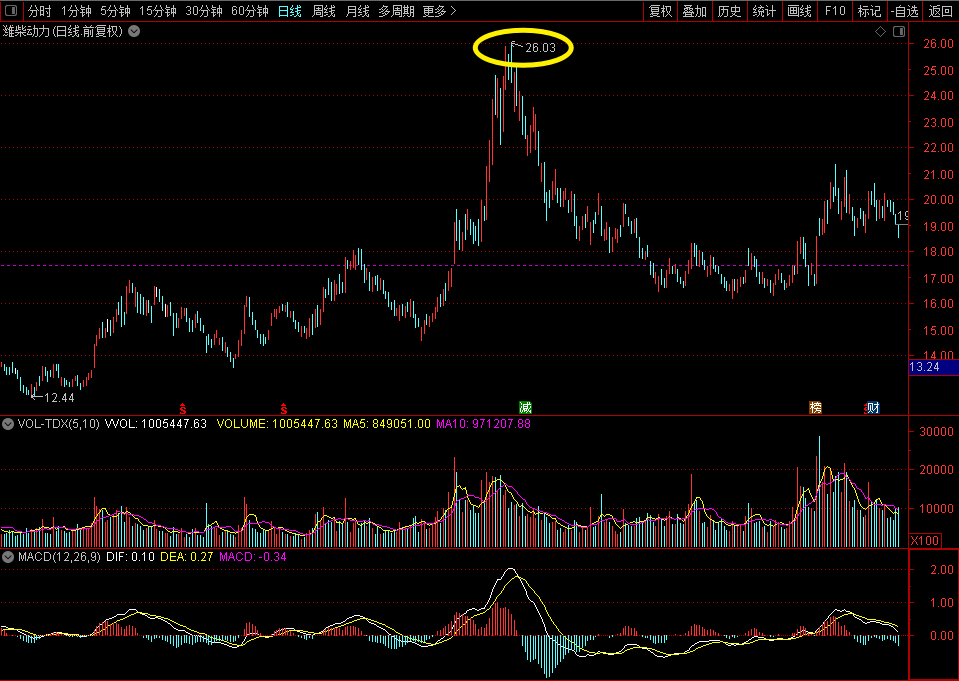Open the MACD indicator dropdown

coord(8,557)
